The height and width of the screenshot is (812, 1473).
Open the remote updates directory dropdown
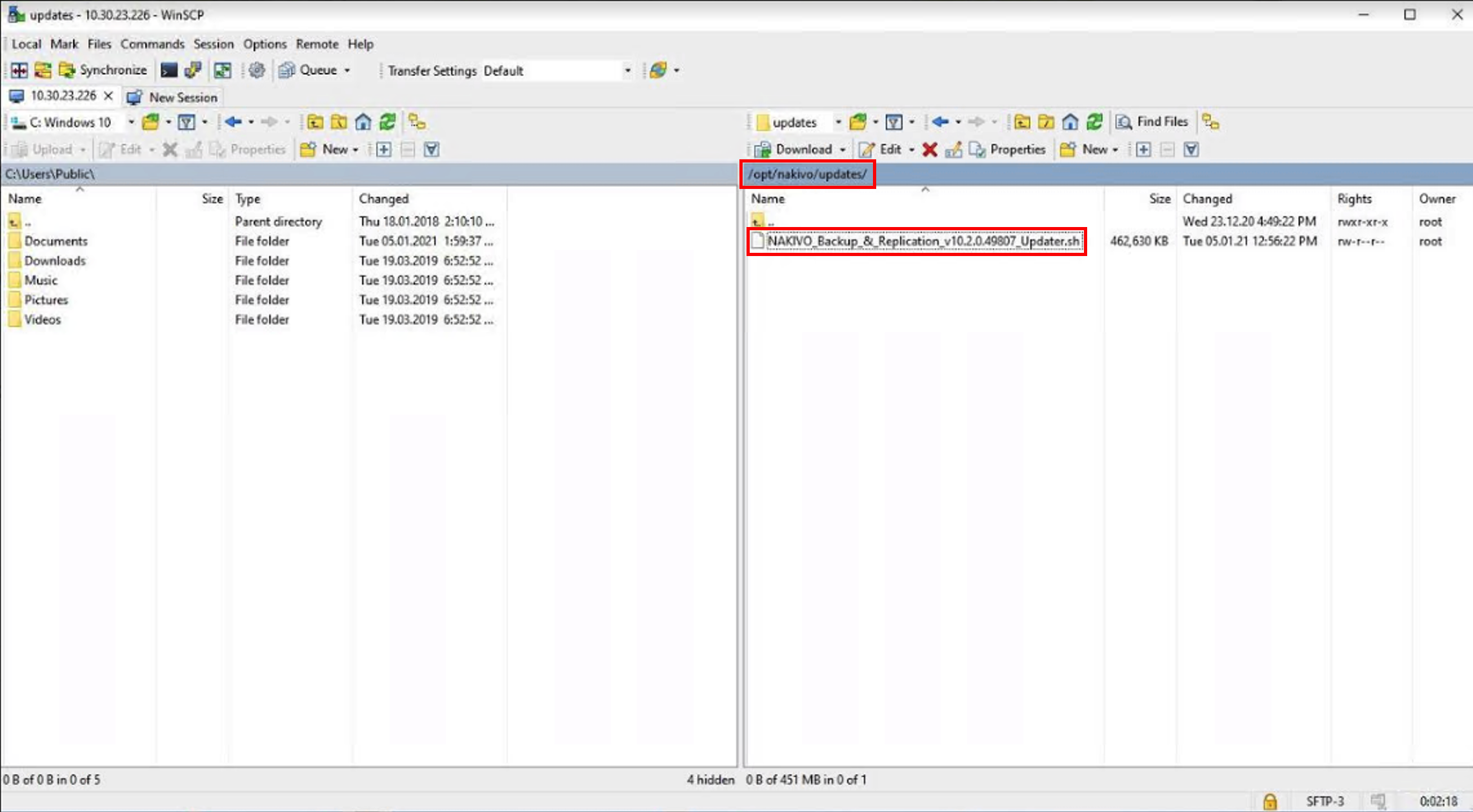click(837, 122)
